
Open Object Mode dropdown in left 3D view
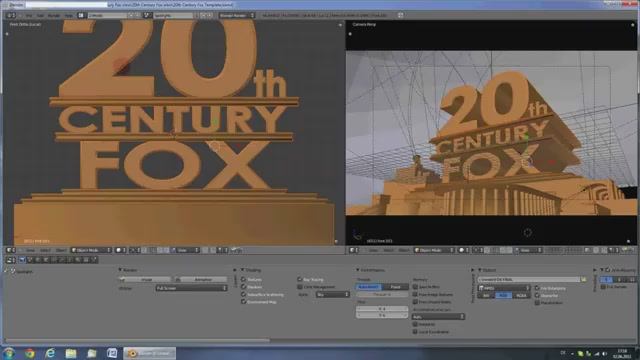click(x=91, y=250)
